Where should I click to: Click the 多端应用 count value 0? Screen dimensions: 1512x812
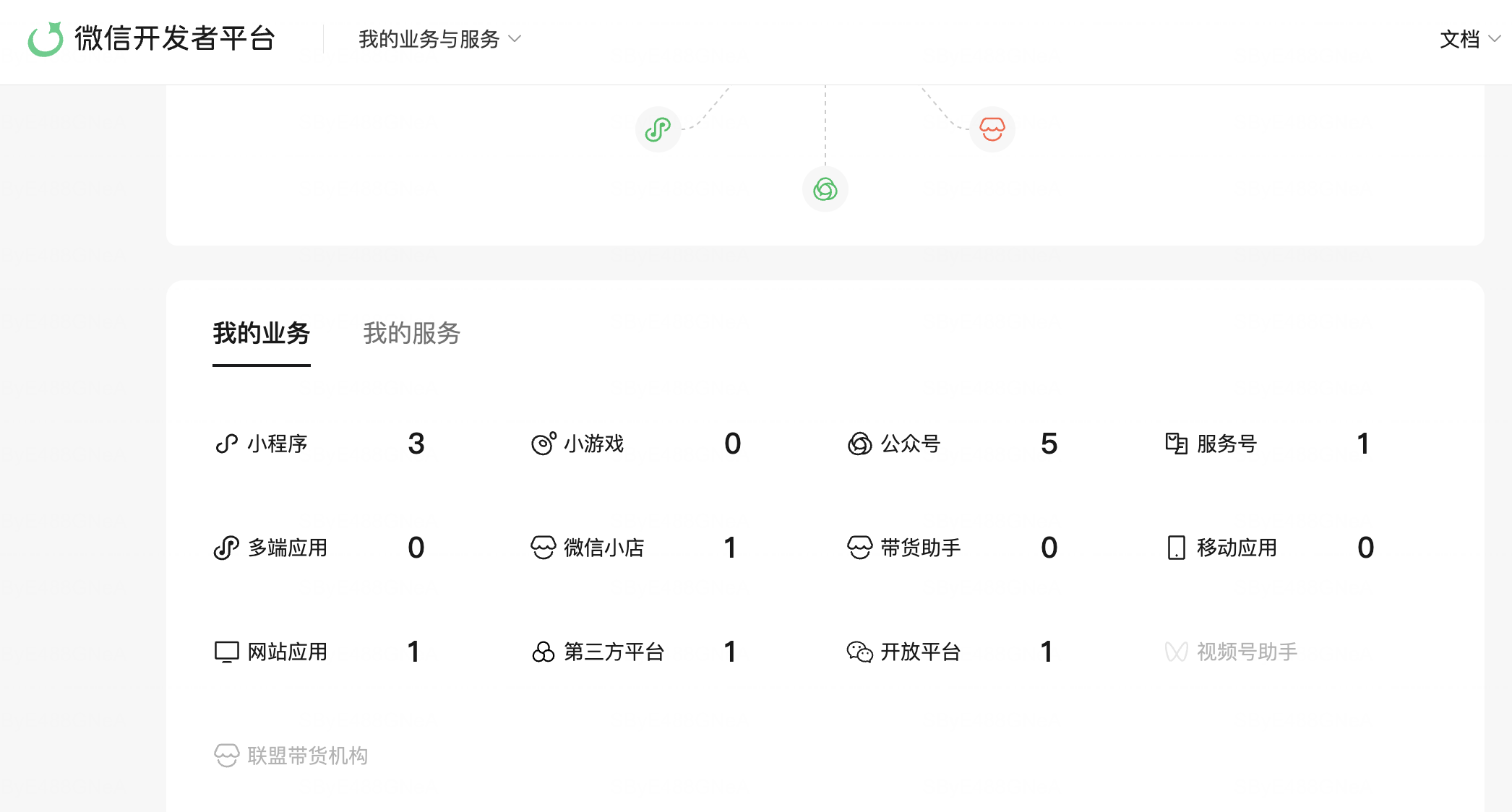pos(416,548)
